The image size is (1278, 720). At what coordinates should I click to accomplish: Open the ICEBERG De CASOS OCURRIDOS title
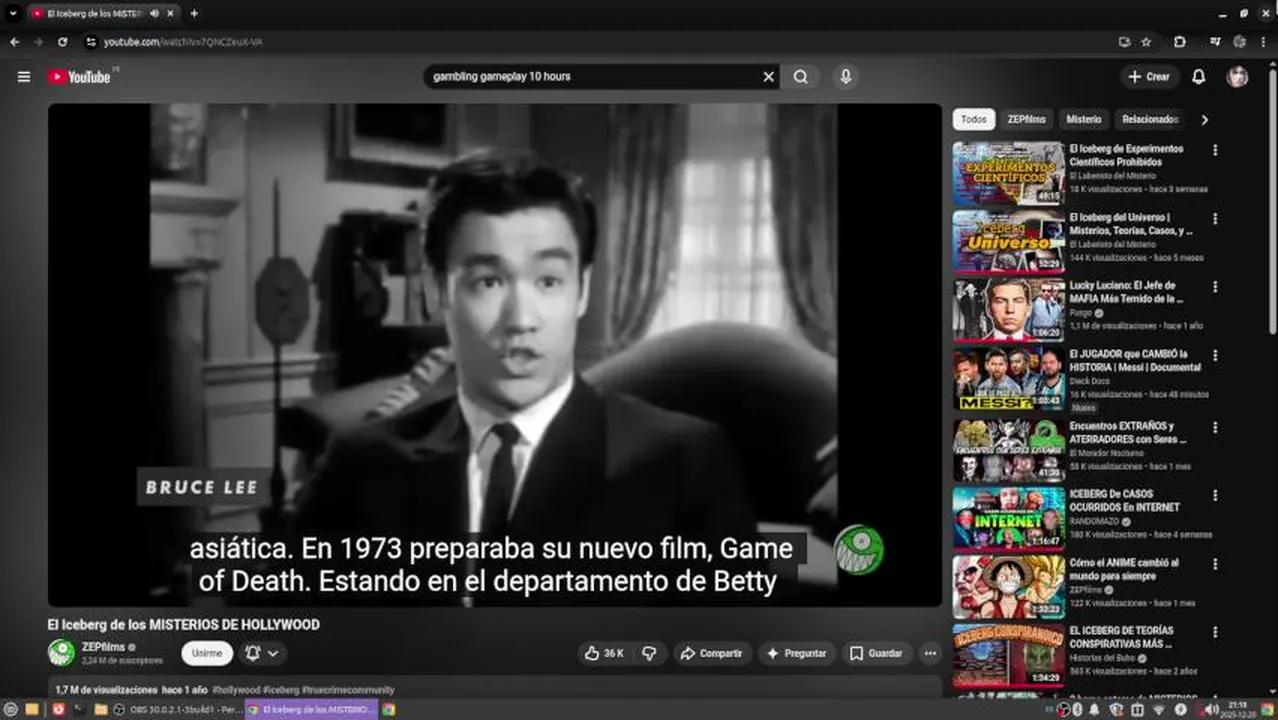[x=1125, y=500]
